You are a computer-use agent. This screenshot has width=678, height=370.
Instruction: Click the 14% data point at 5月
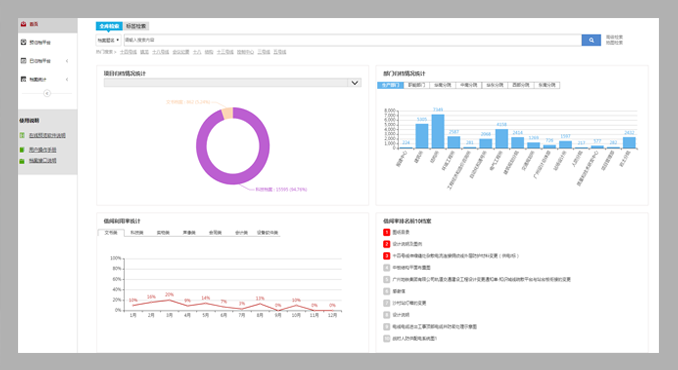click(205, 303)
